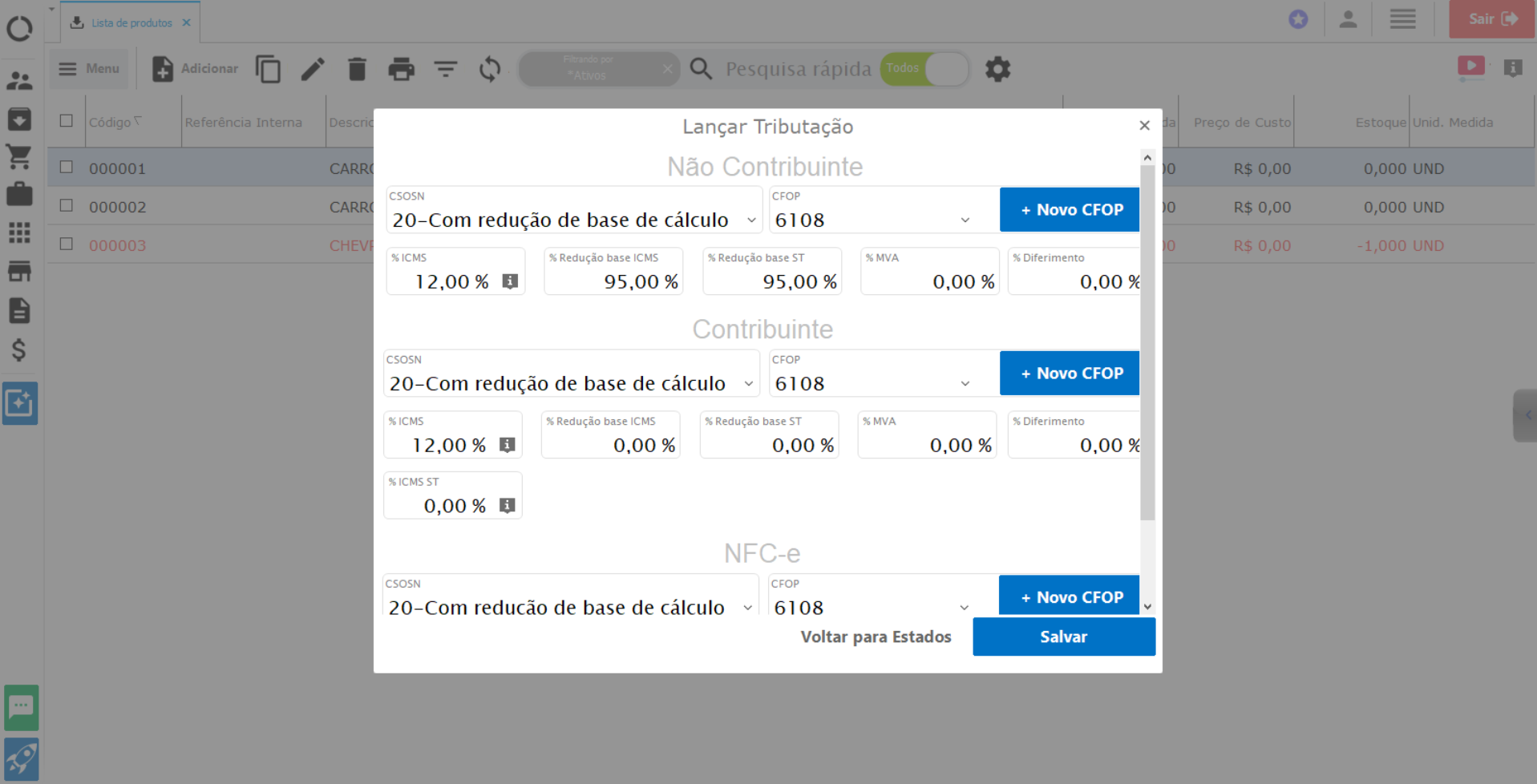The height and width of the screenshot is (784, 1537).
Task: Click the print icon in toolbar
Action: [x=401, y=70]
